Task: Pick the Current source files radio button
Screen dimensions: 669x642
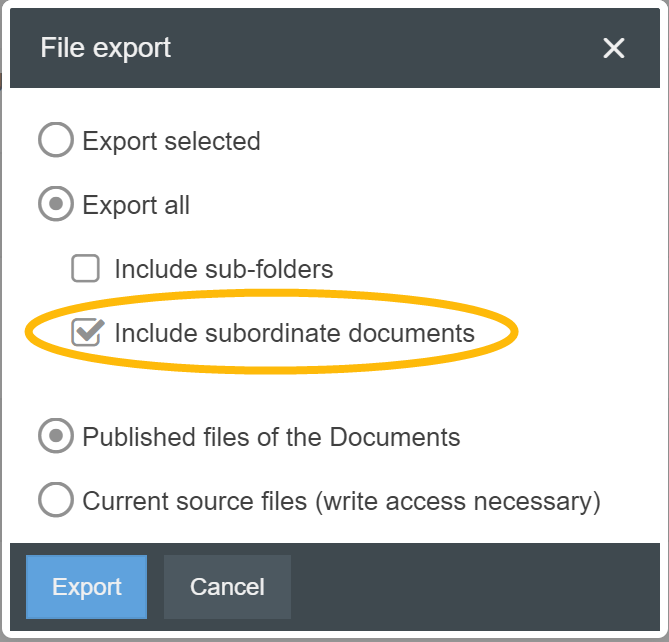Action: click(x=56, y=500)
